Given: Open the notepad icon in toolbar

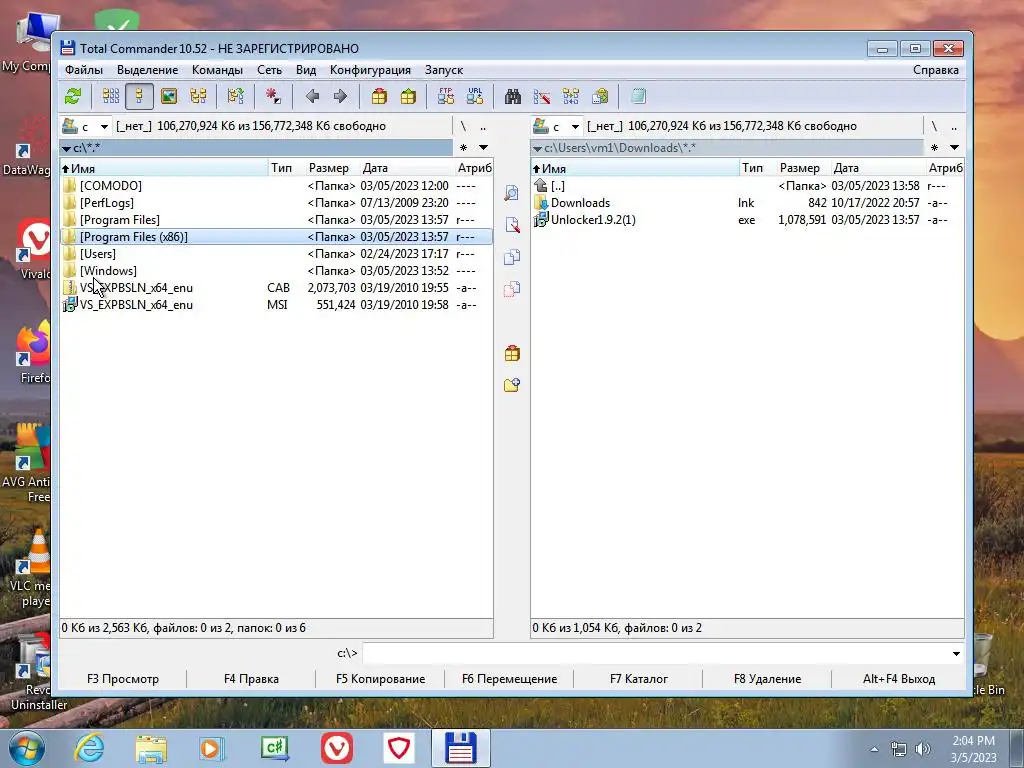Looking at the screenshot, I should click(638, 97).
